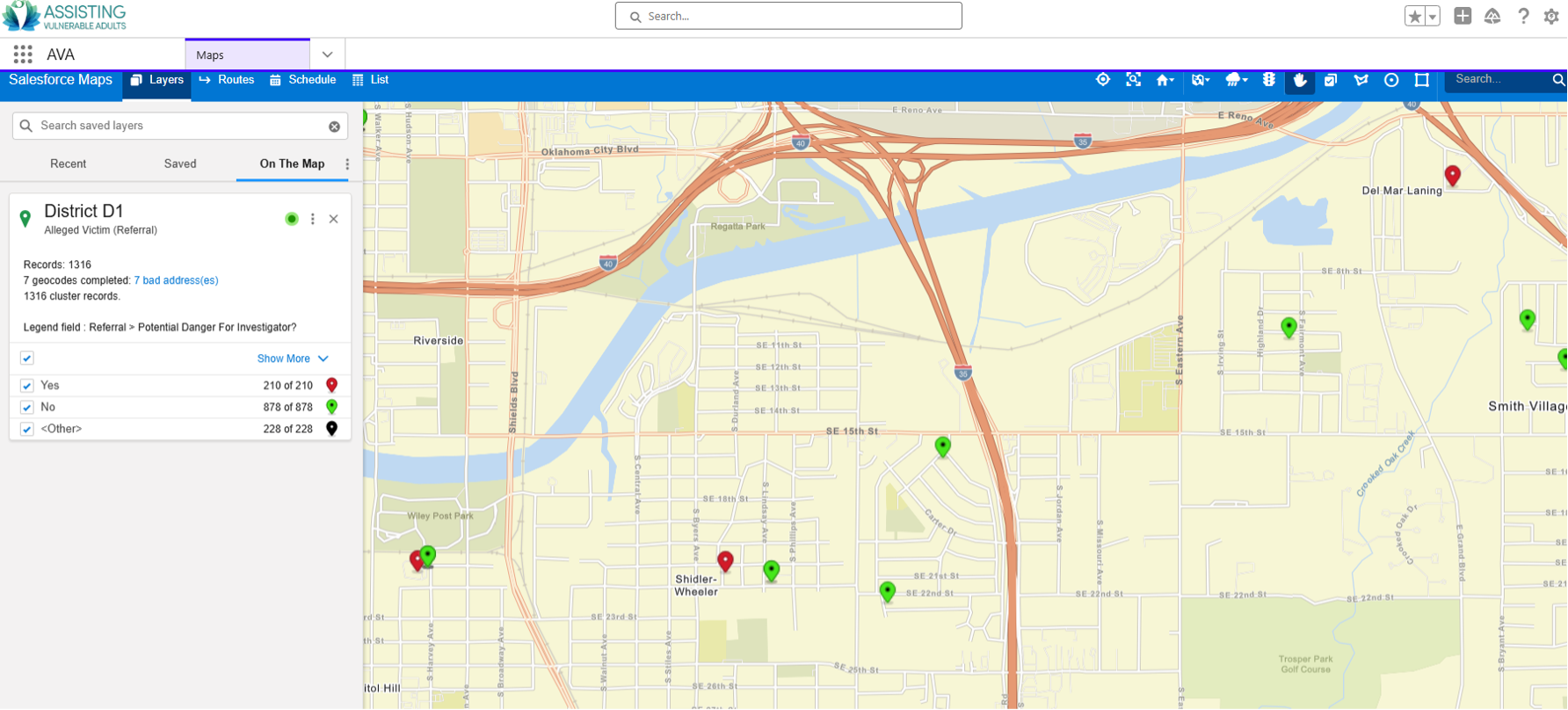Toggle the <Other> legend checkbox
Viewport: 1568px width, 710px height.
27,430
